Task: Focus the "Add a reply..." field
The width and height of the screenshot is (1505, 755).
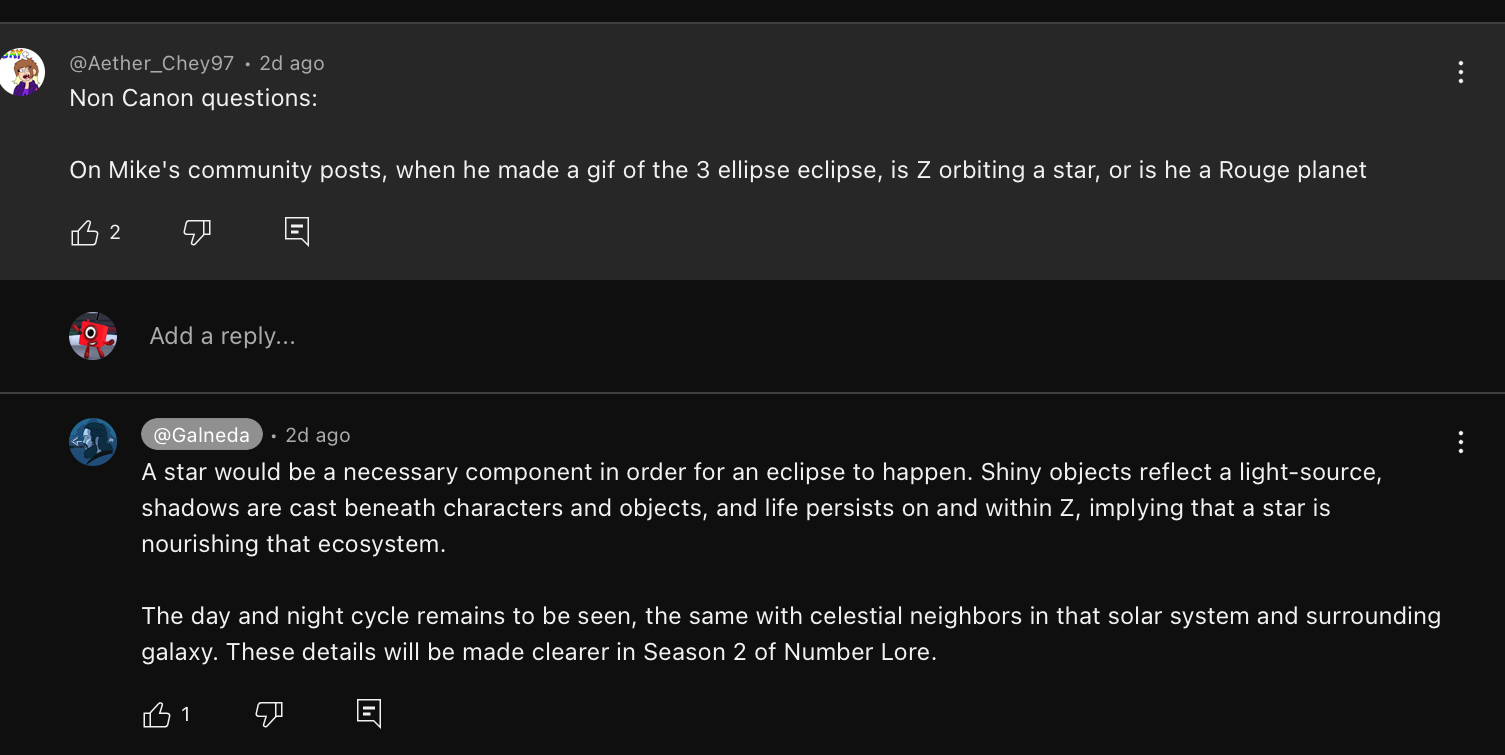Action: (222, 336)
